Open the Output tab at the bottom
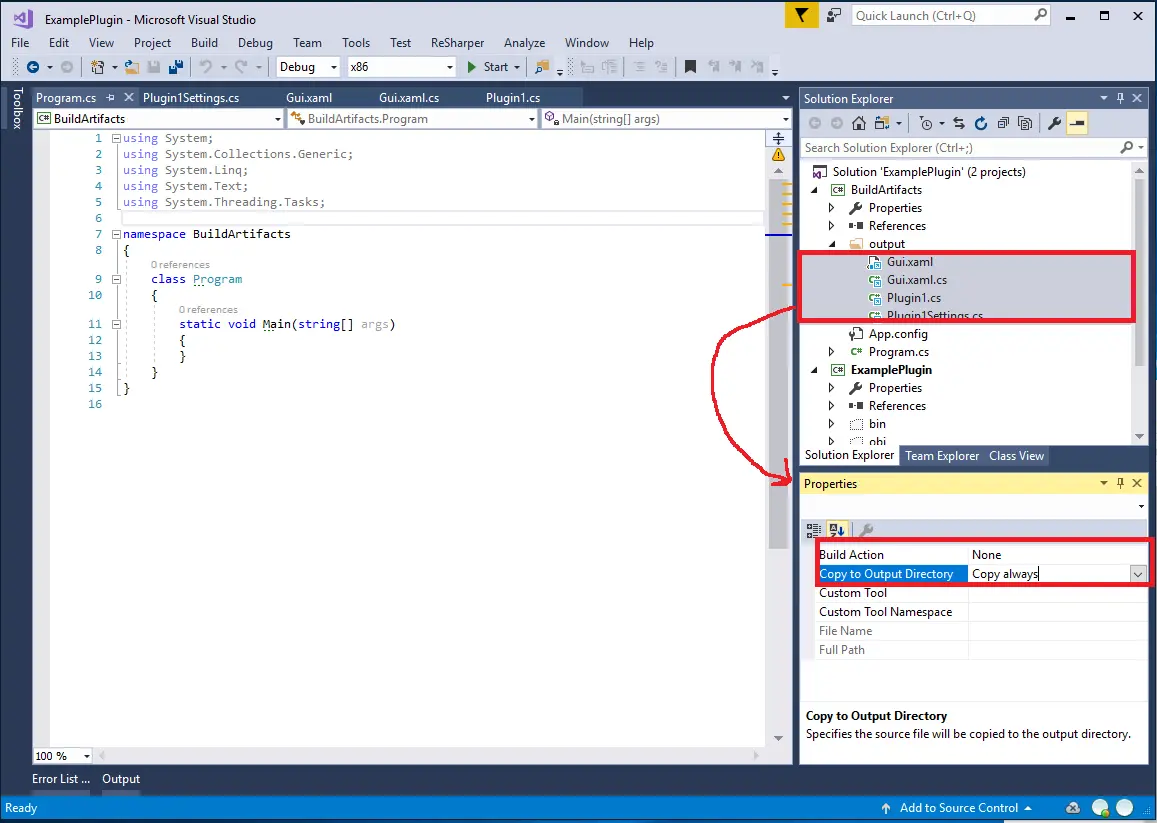 tap(121, 779)
